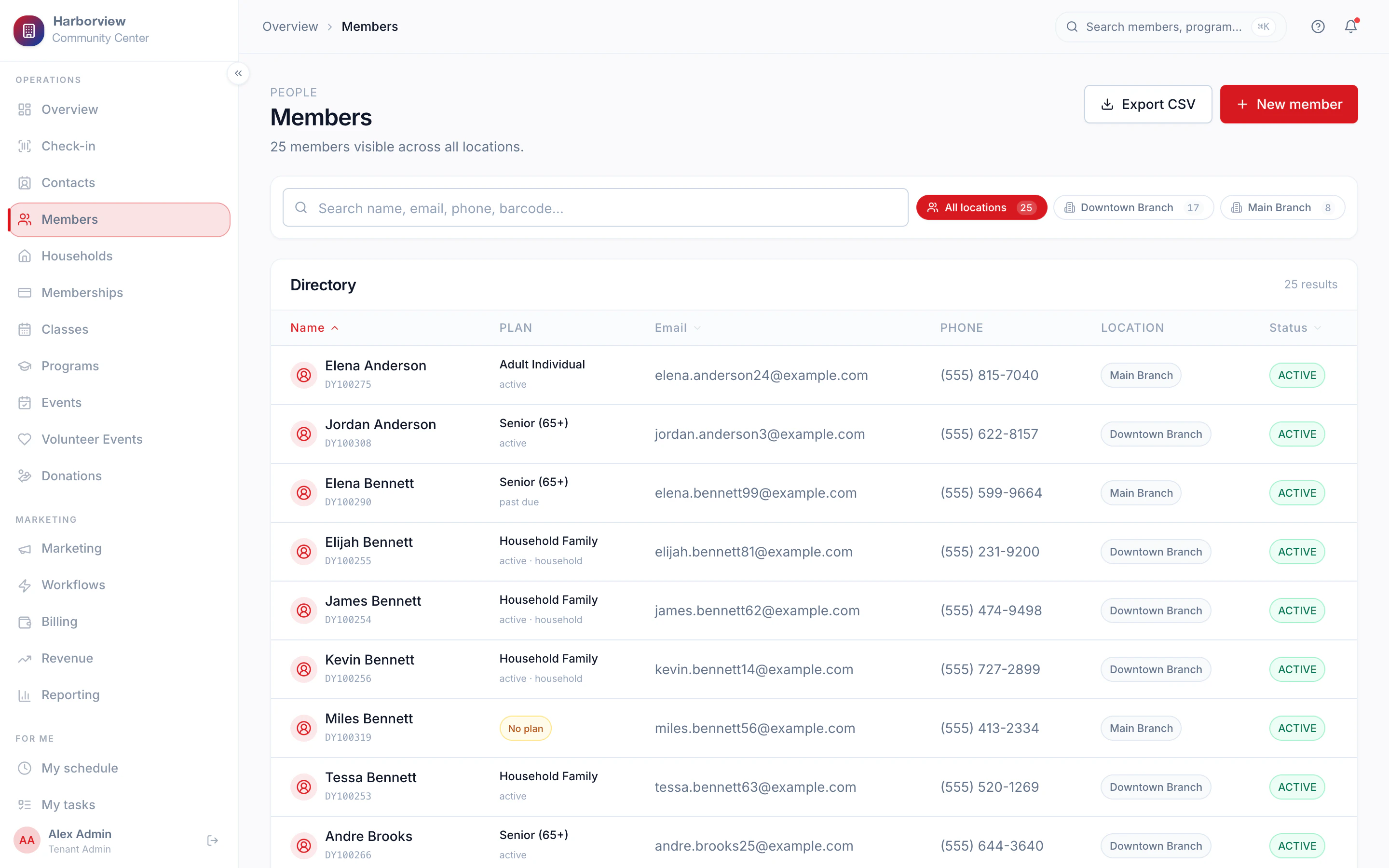Click the Export CSV button
This screenshot has height=868, width=1389.
point(1148,104)
